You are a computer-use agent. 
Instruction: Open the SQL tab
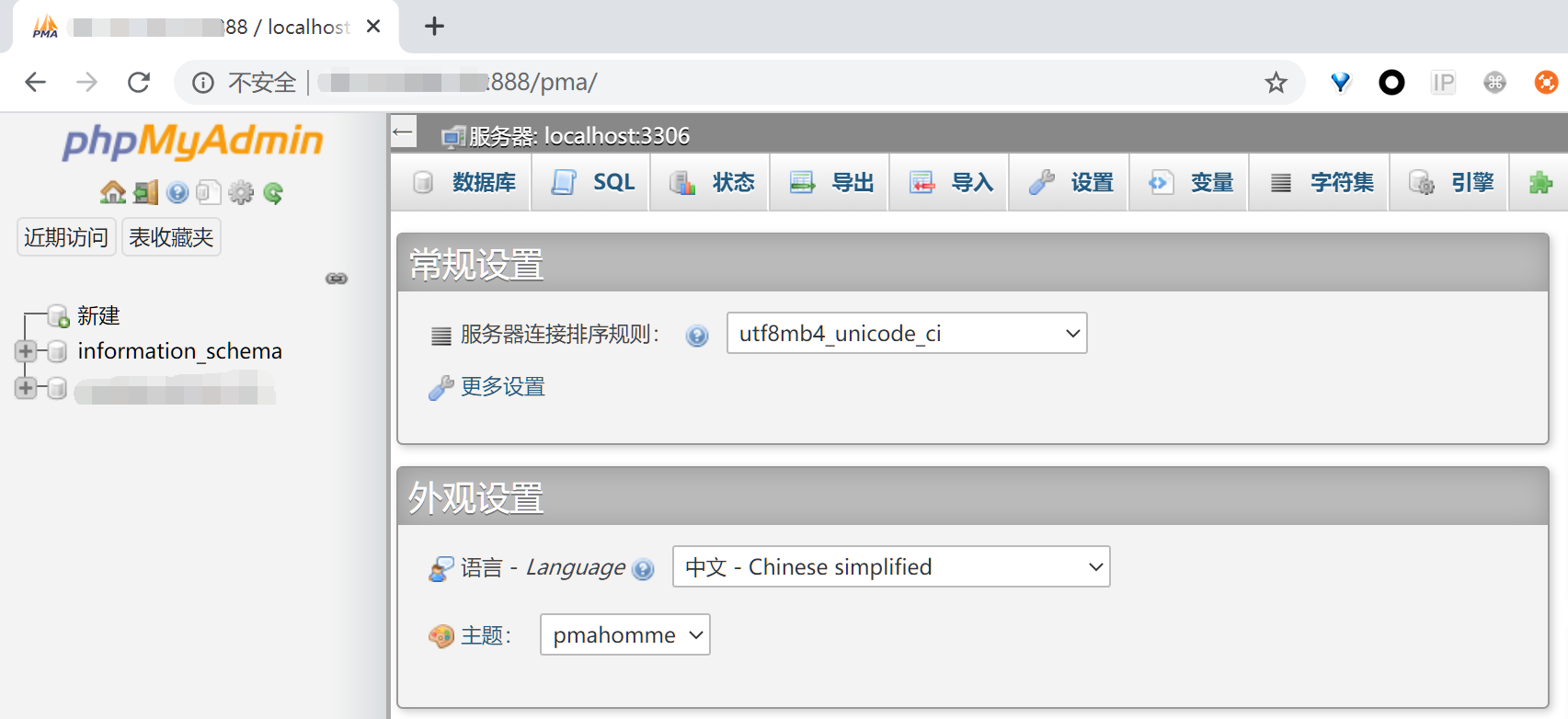[592, 183]
